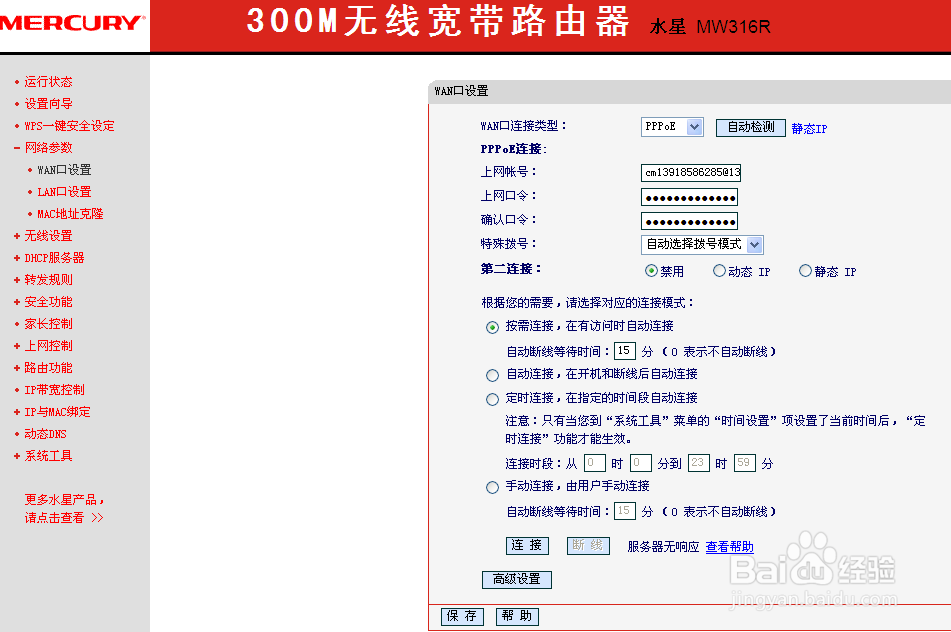This screenshot has height=632, width=951.
Task: Expand the 路由功能 menu section
Action: click(48, 368)
